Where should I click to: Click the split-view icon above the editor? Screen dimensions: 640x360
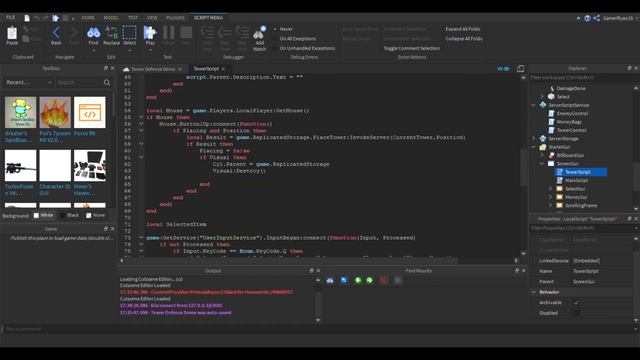(520, 69)
